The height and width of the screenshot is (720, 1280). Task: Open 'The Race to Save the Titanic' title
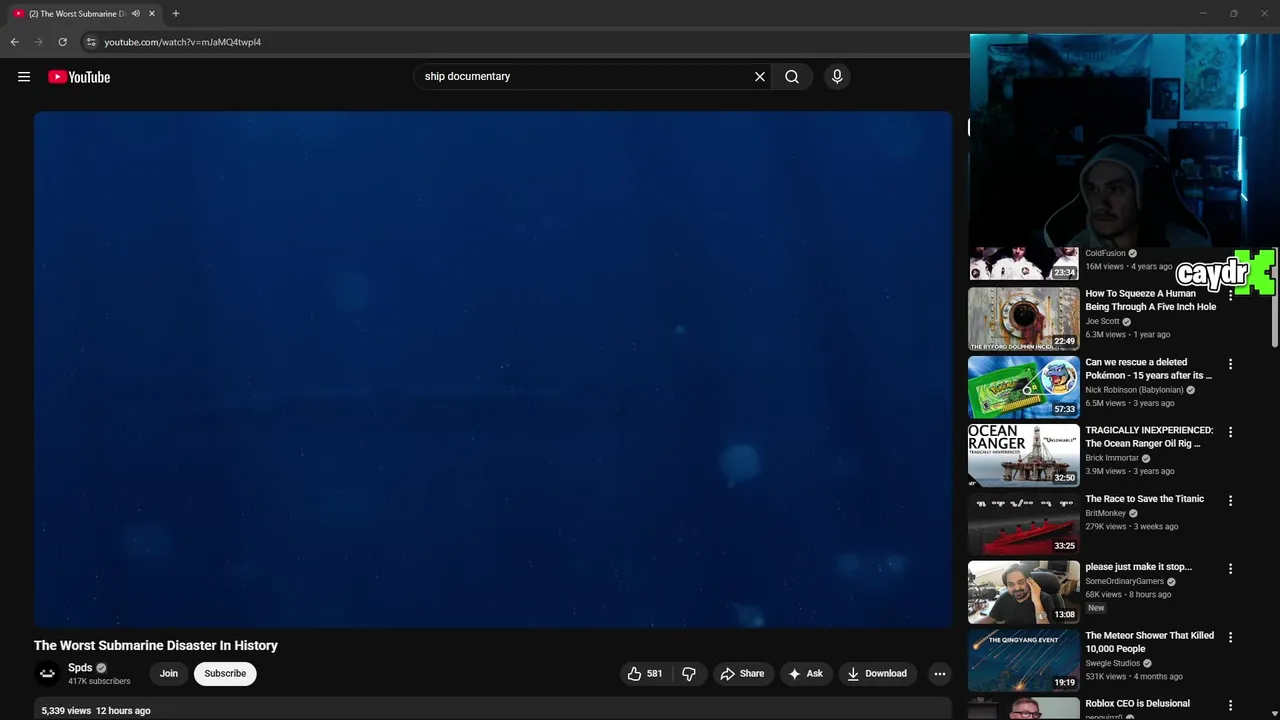pyautogui.click(x=1145, y=499)
